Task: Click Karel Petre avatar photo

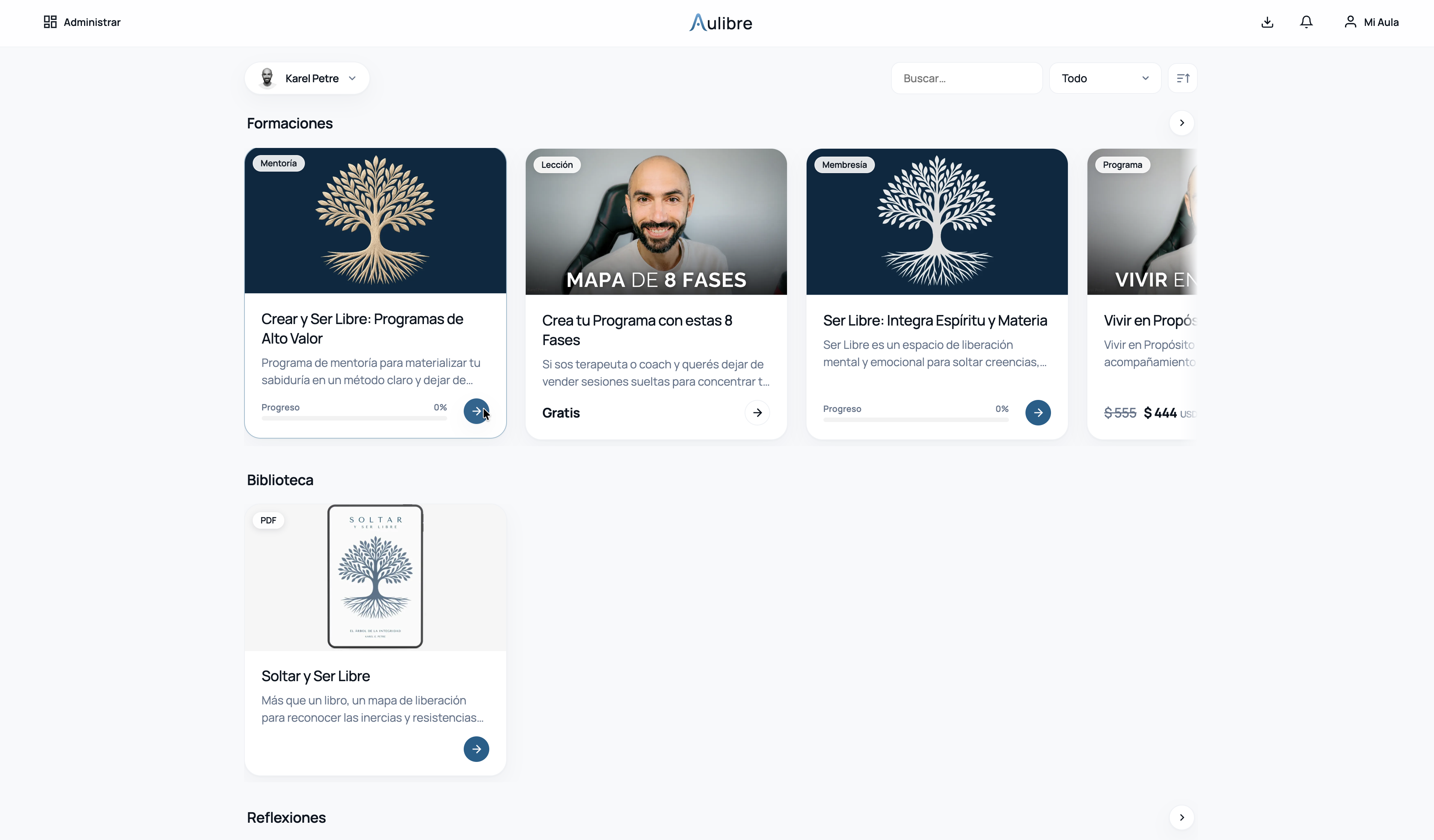Action: point(267,78)
